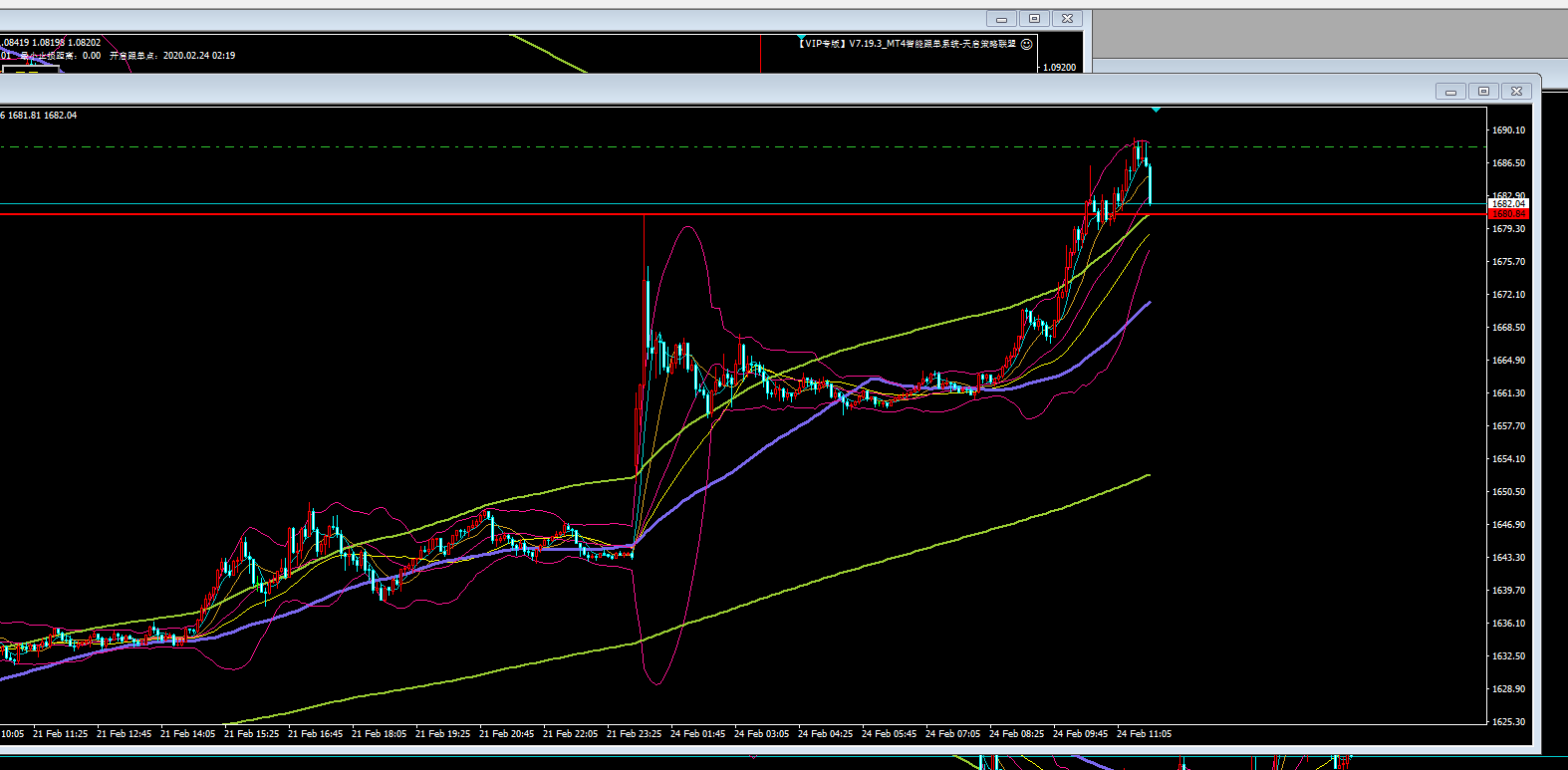Click the current bid price label 1682.04
Screen dimensions: 1568x770
[x=1508, y=203]
